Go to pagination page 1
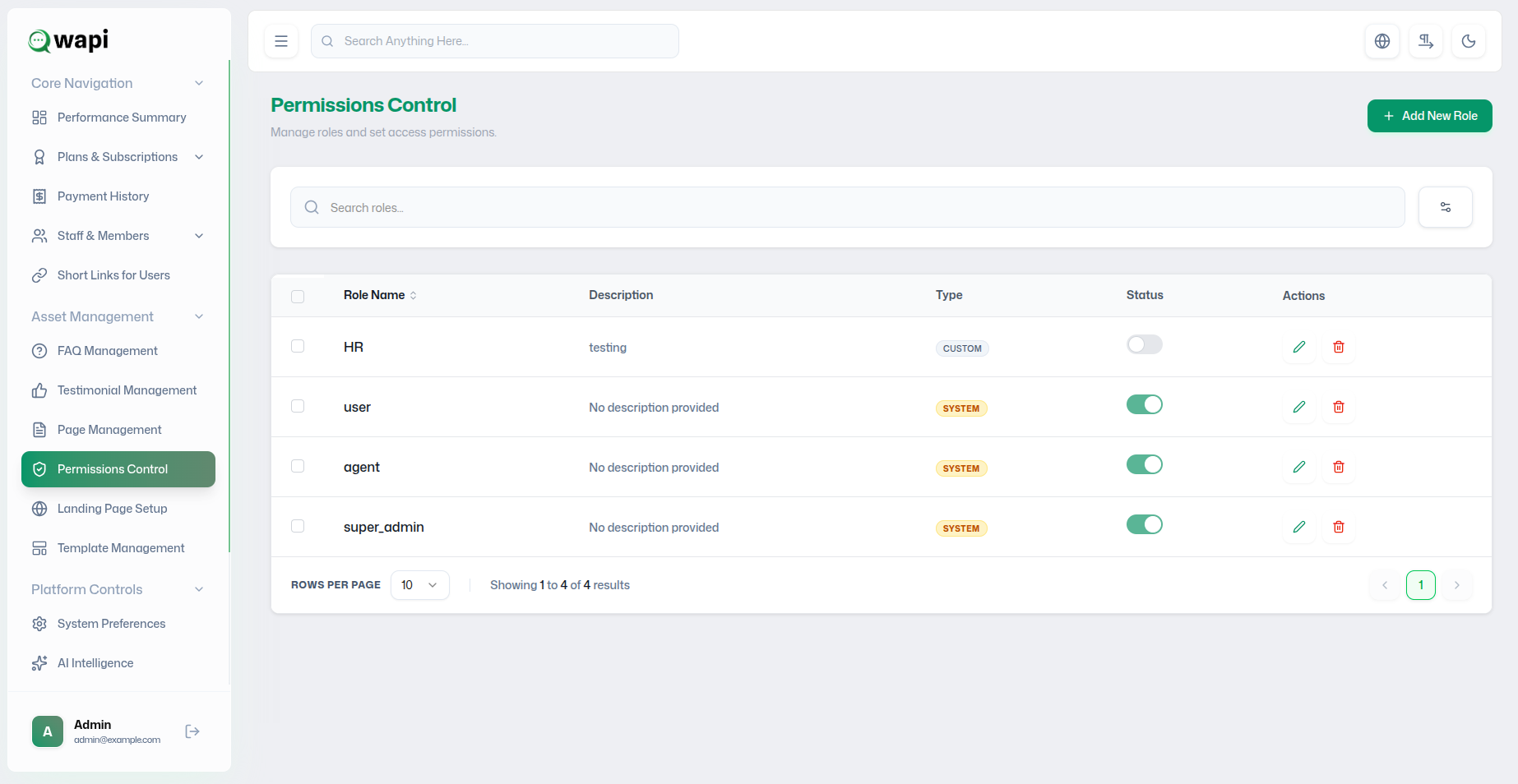Screen dimensions: 1518x784 tap(1421, 585)
